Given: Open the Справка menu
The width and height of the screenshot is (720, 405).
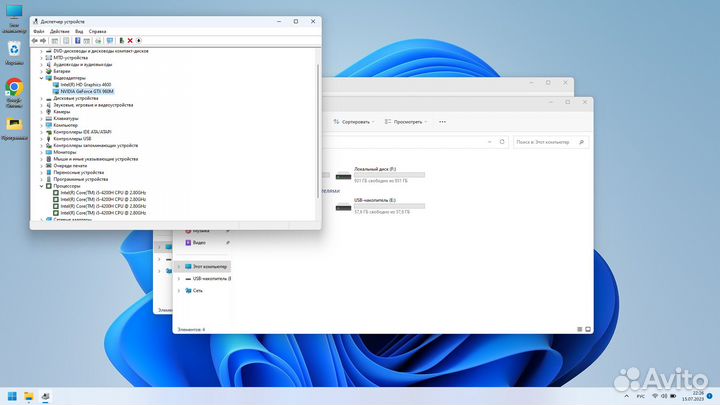Looking at the screenshot, I should [x=97, y=31].
